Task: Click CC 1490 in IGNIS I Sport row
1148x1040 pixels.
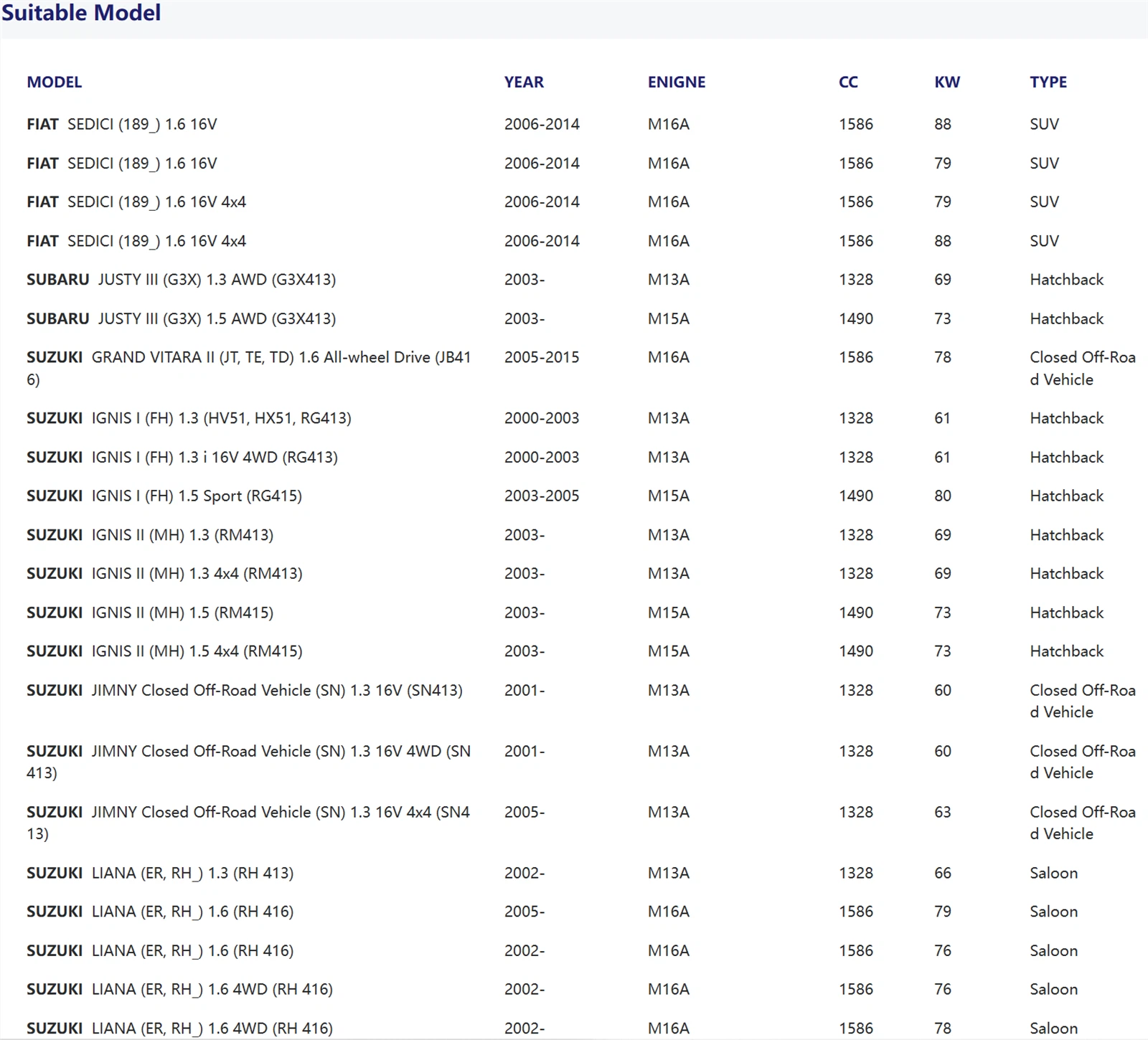Action: pos(856,496)
